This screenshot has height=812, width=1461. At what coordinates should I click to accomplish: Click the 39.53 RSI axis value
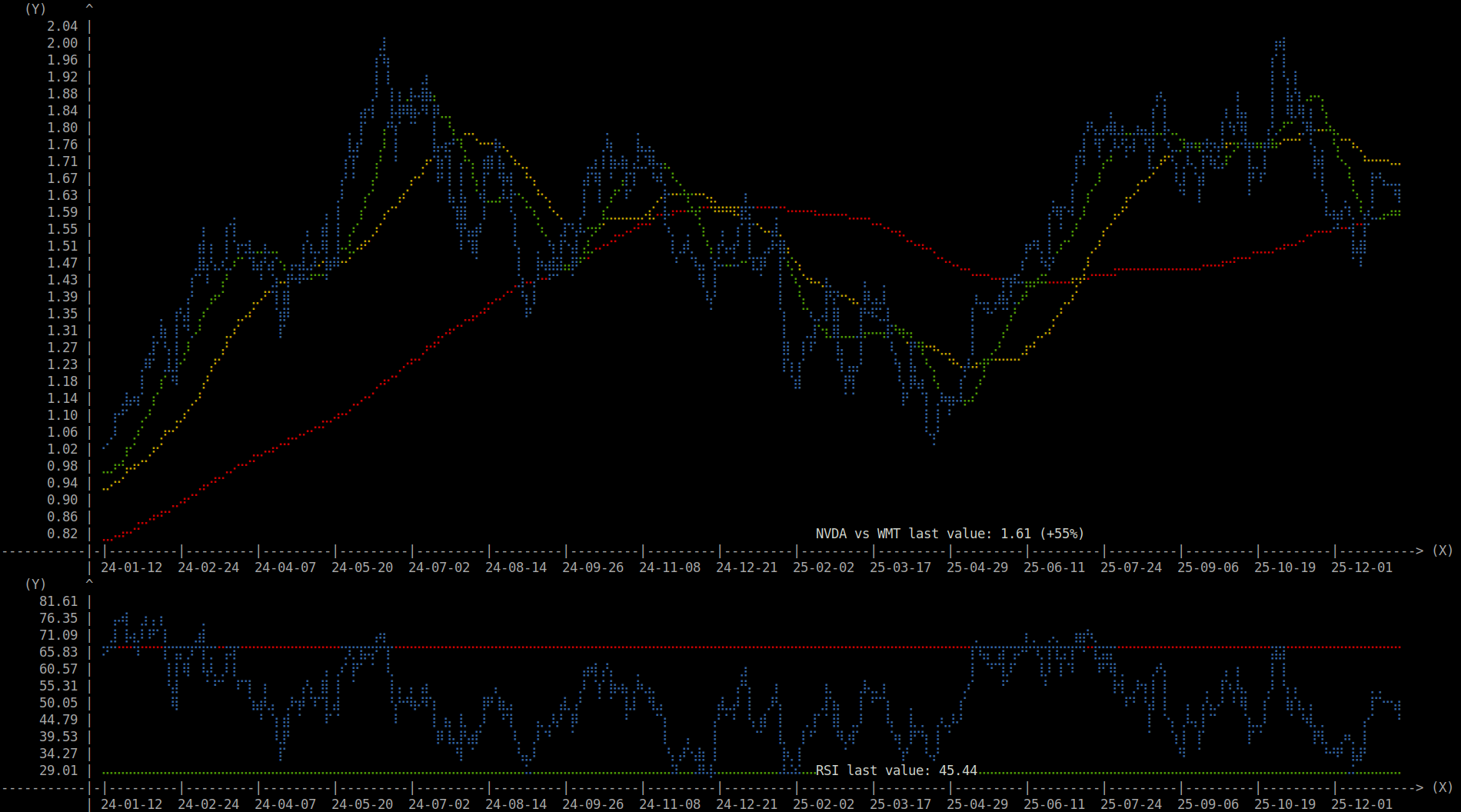[x=58, y=737]
